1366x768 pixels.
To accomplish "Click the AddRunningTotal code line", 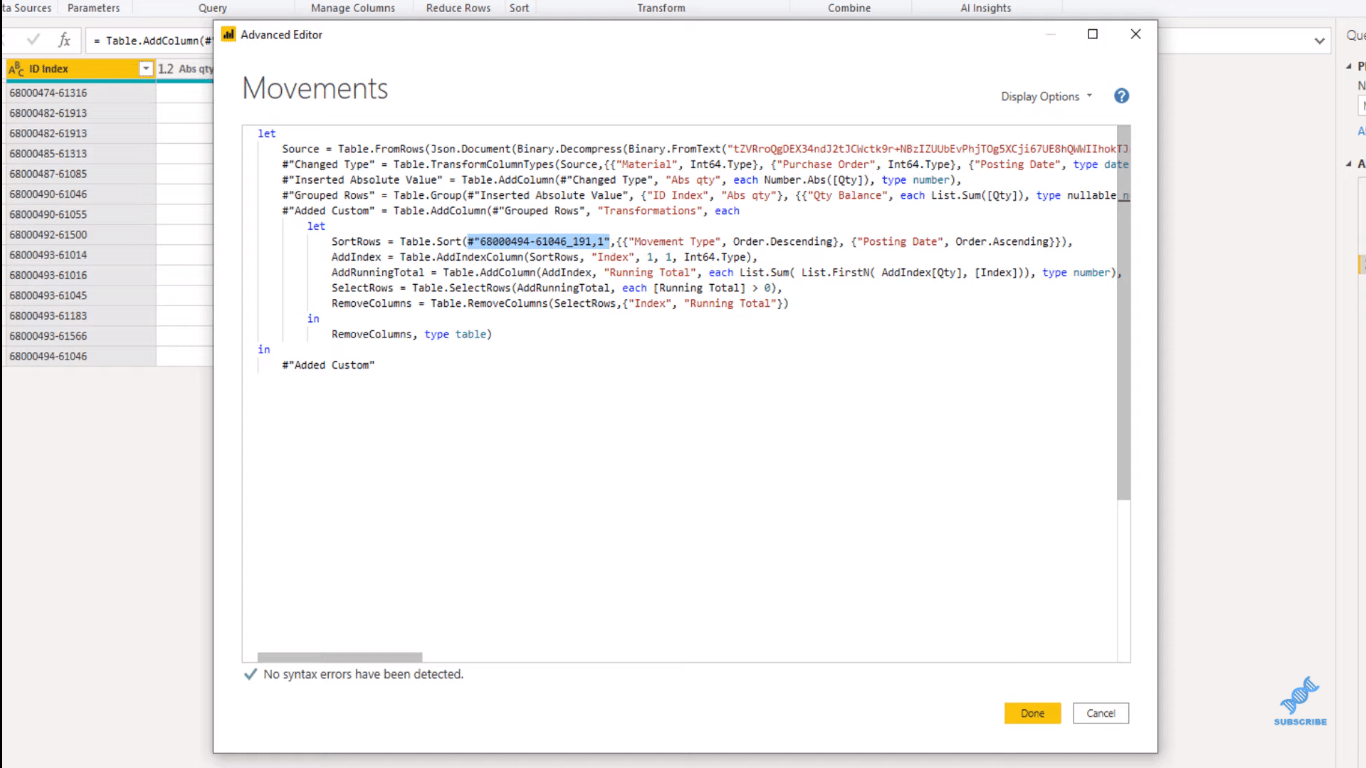I will (x=727, y=272).
